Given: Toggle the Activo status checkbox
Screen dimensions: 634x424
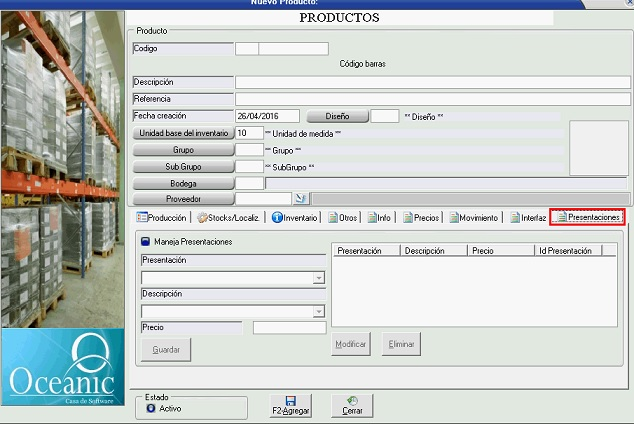Looking at the screenshot, I should (x=151, y=408).
